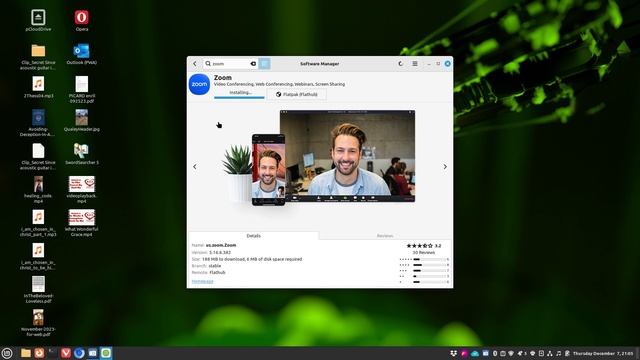The image size is (640, 360).
Task: Click the package name us.zoom.Zoom
Action: pos(221,245)
